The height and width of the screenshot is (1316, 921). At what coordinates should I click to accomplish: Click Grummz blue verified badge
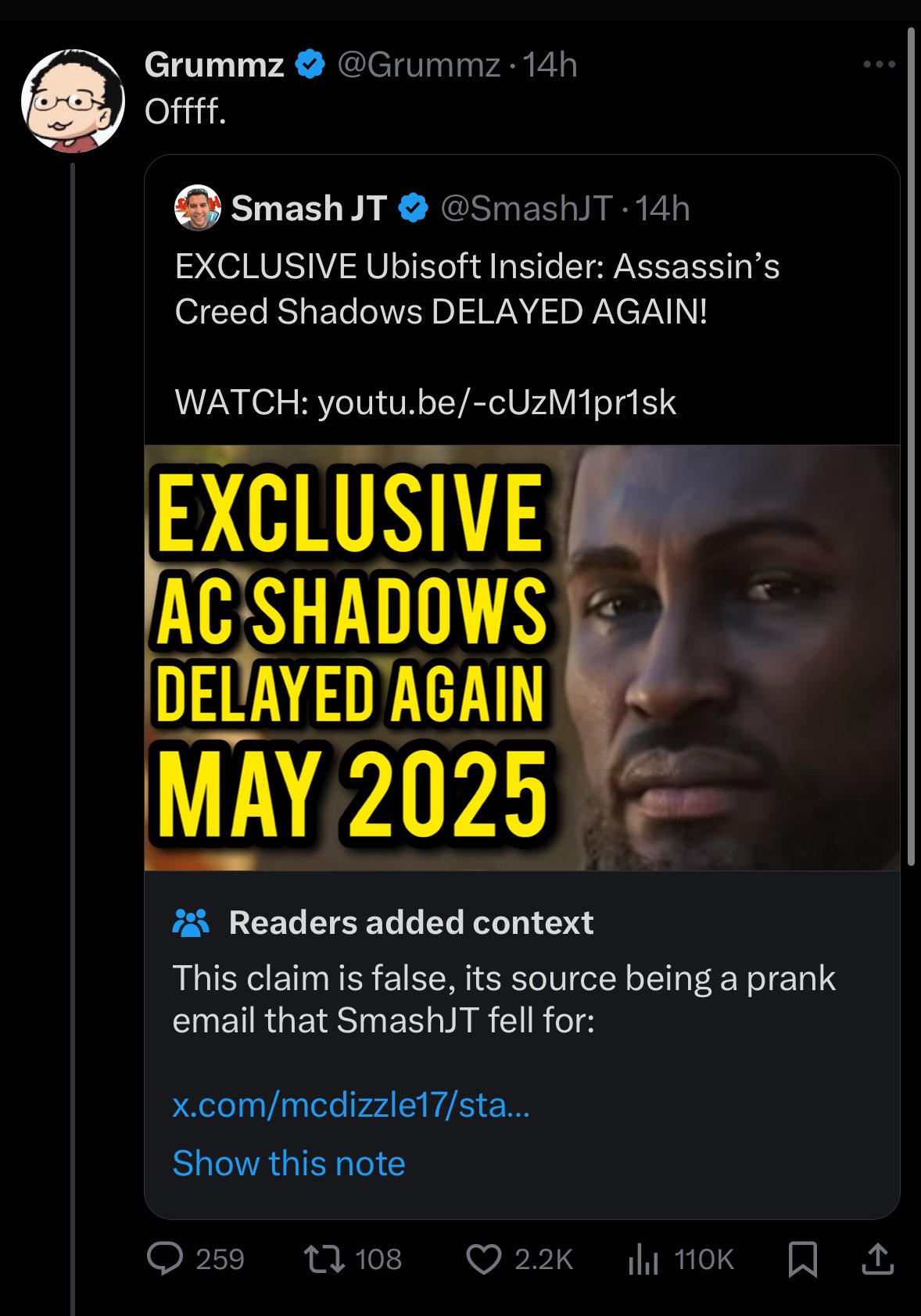[310, 64]
